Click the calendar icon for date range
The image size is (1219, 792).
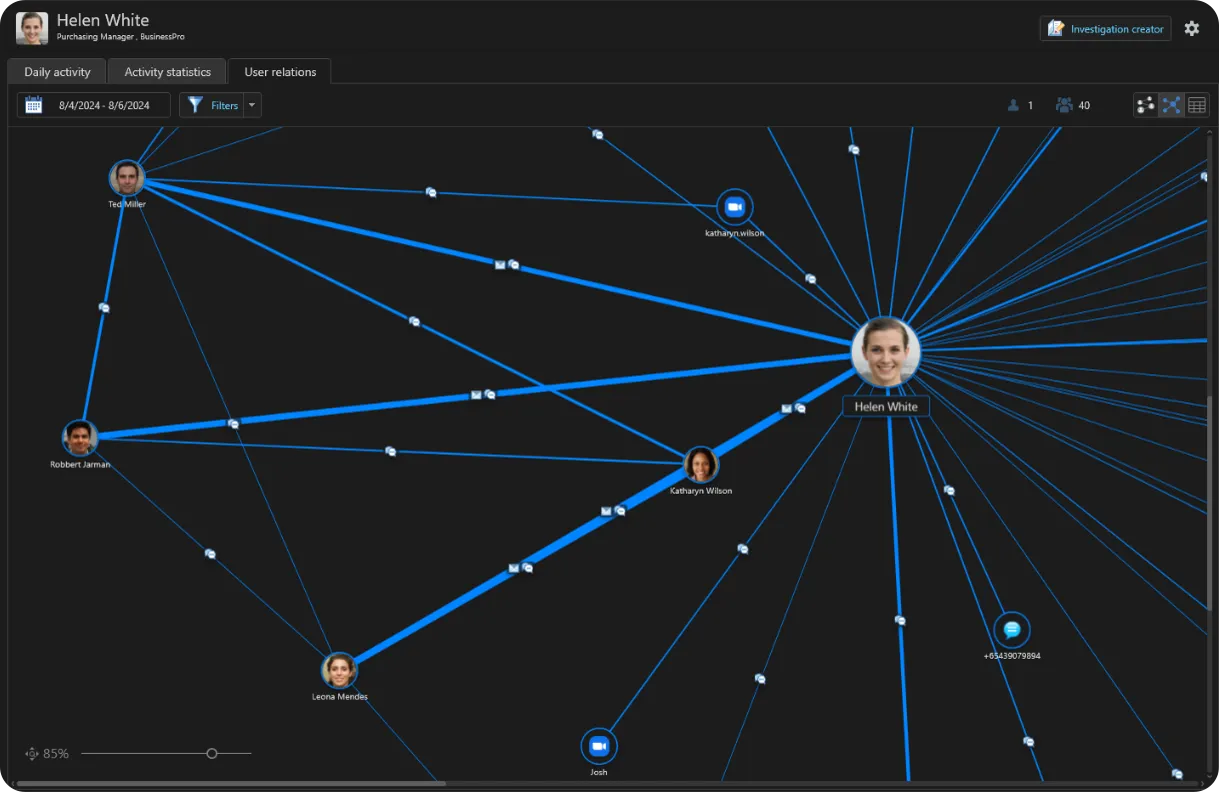click(x=34, y=105)
